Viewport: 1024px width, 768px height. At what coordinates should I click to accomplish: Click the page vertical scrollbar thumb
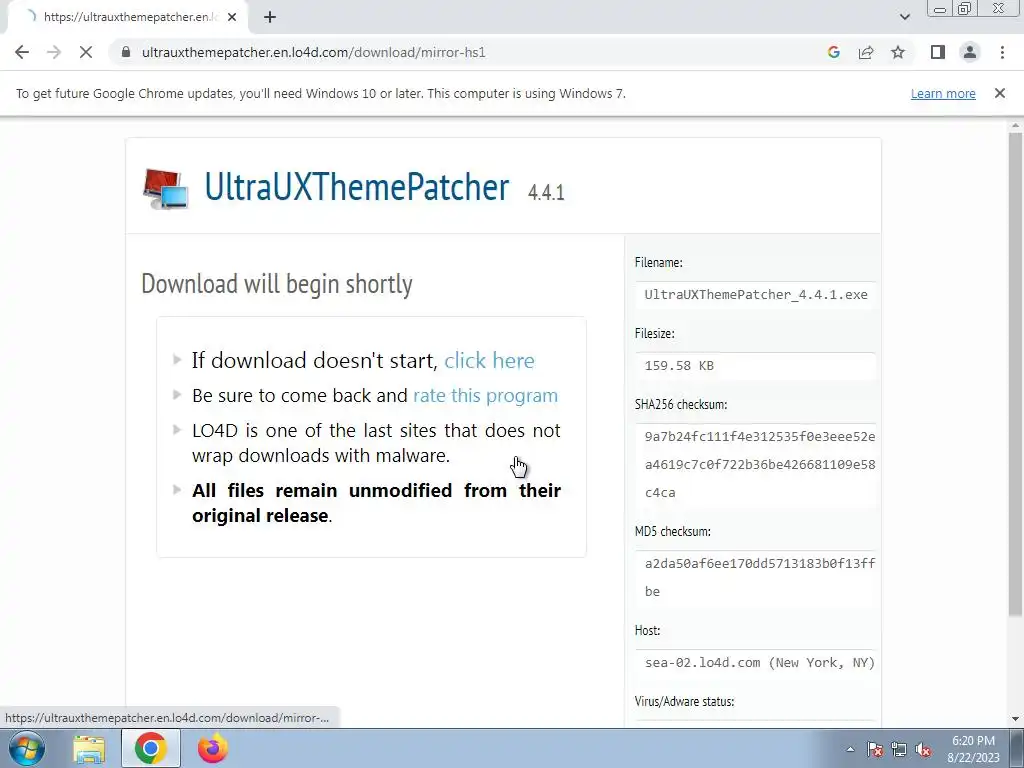(1015, 374)
